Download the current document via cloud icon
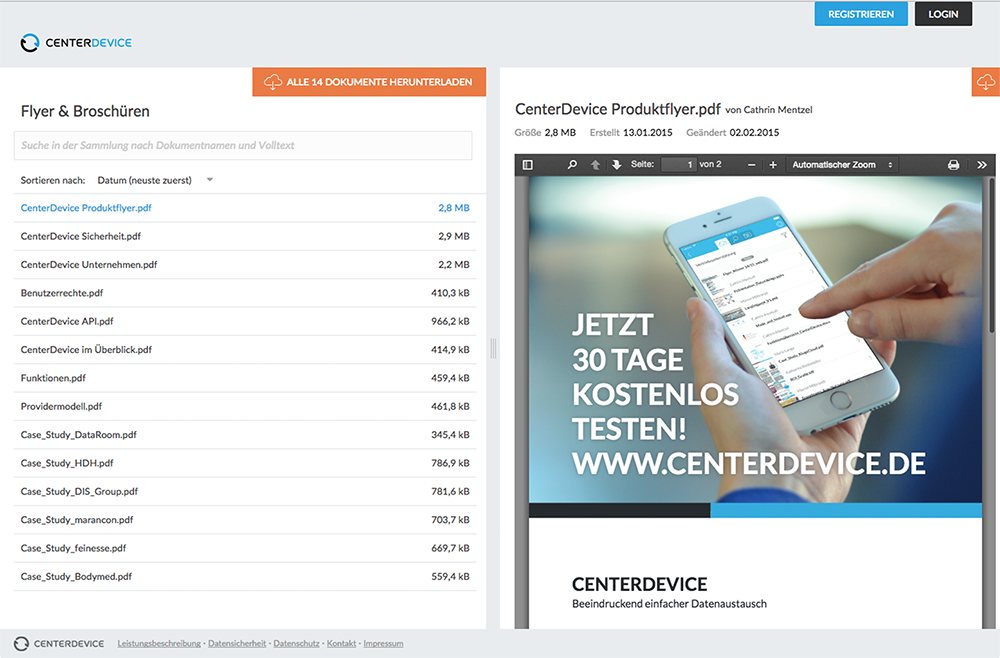Viewport: 1000px width, 658px height. pos(985,82)
